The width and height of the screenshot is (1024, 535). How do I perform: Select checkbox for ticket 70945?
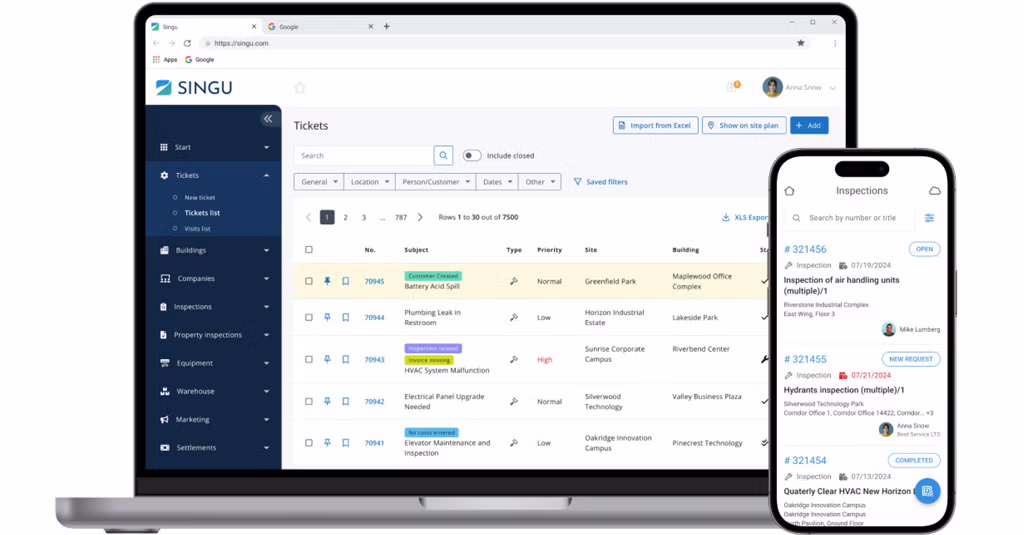coord(309,281)
